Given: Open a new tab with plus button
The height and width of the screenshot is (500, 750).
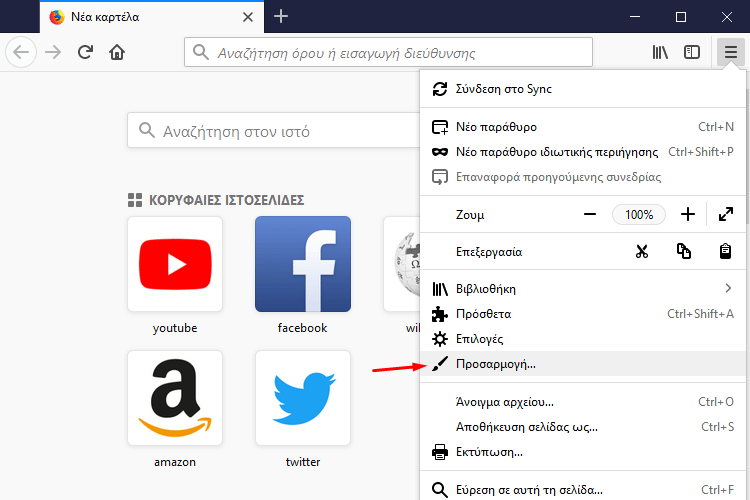Looking at the screenshot, I should [281, 16].
